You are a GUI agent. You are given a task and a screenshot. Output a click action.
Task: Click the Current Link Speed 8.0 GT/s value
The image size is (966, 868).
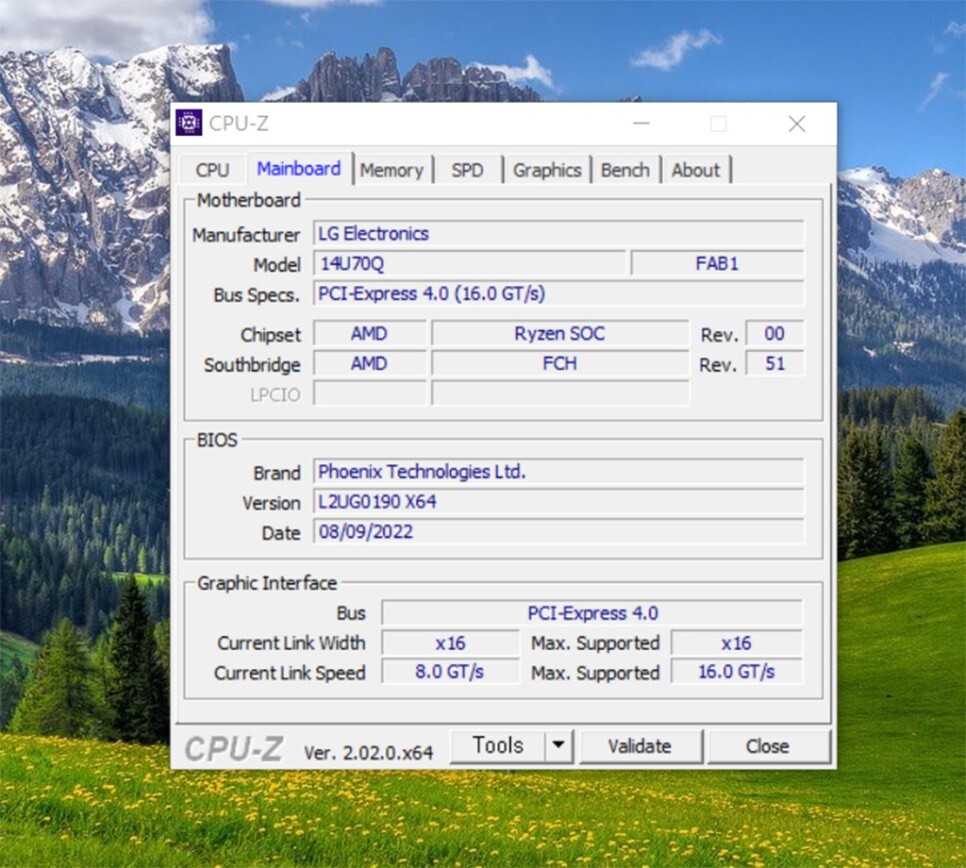click(450, 672)
